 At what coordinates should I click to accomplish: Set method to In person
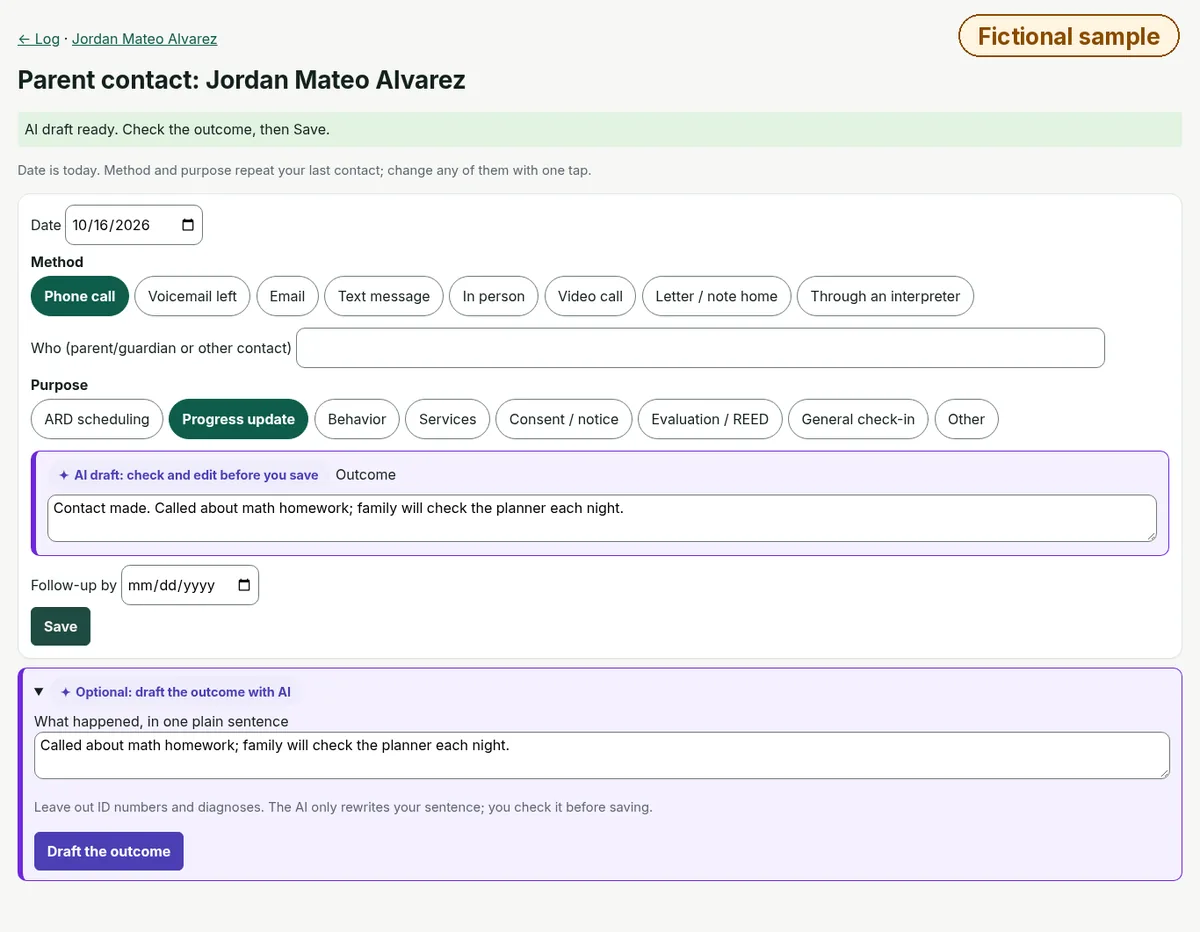click(x=494, y=296)
